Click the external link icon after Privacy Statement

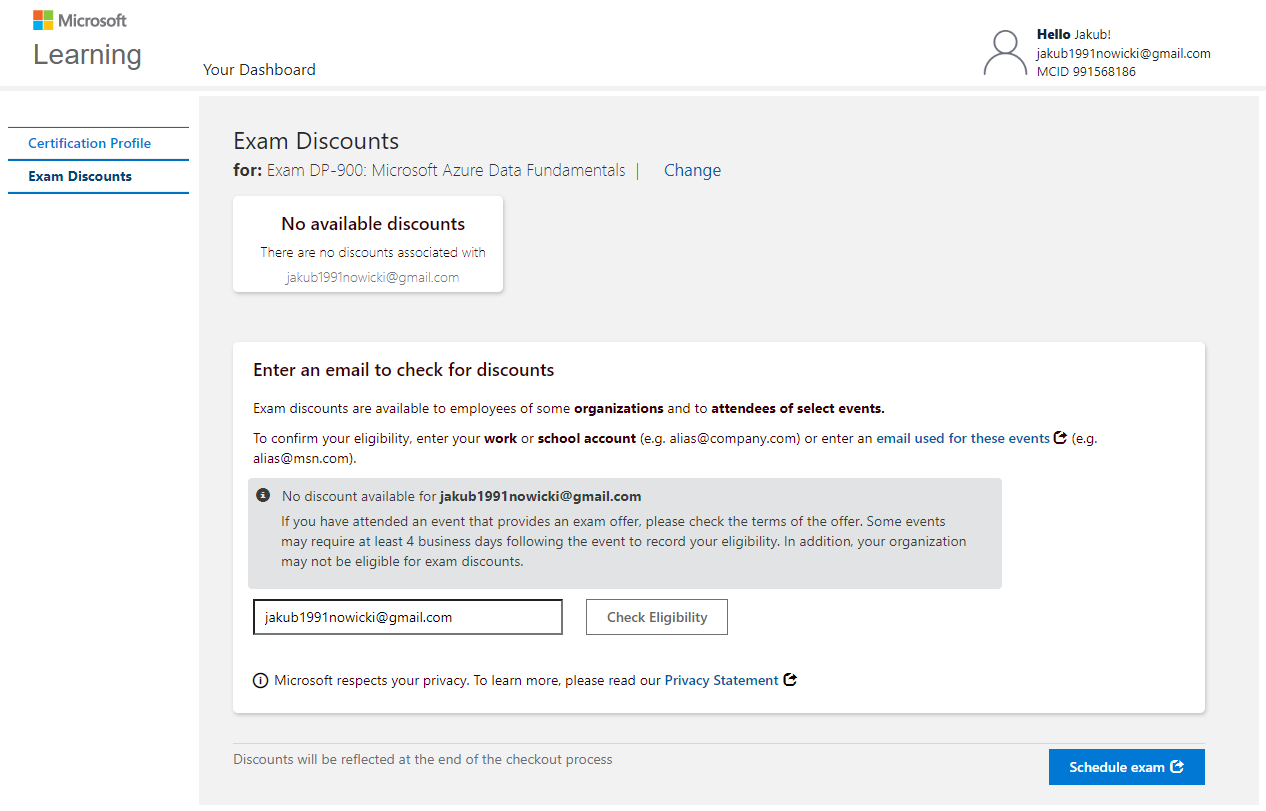[x=790, y=680]
